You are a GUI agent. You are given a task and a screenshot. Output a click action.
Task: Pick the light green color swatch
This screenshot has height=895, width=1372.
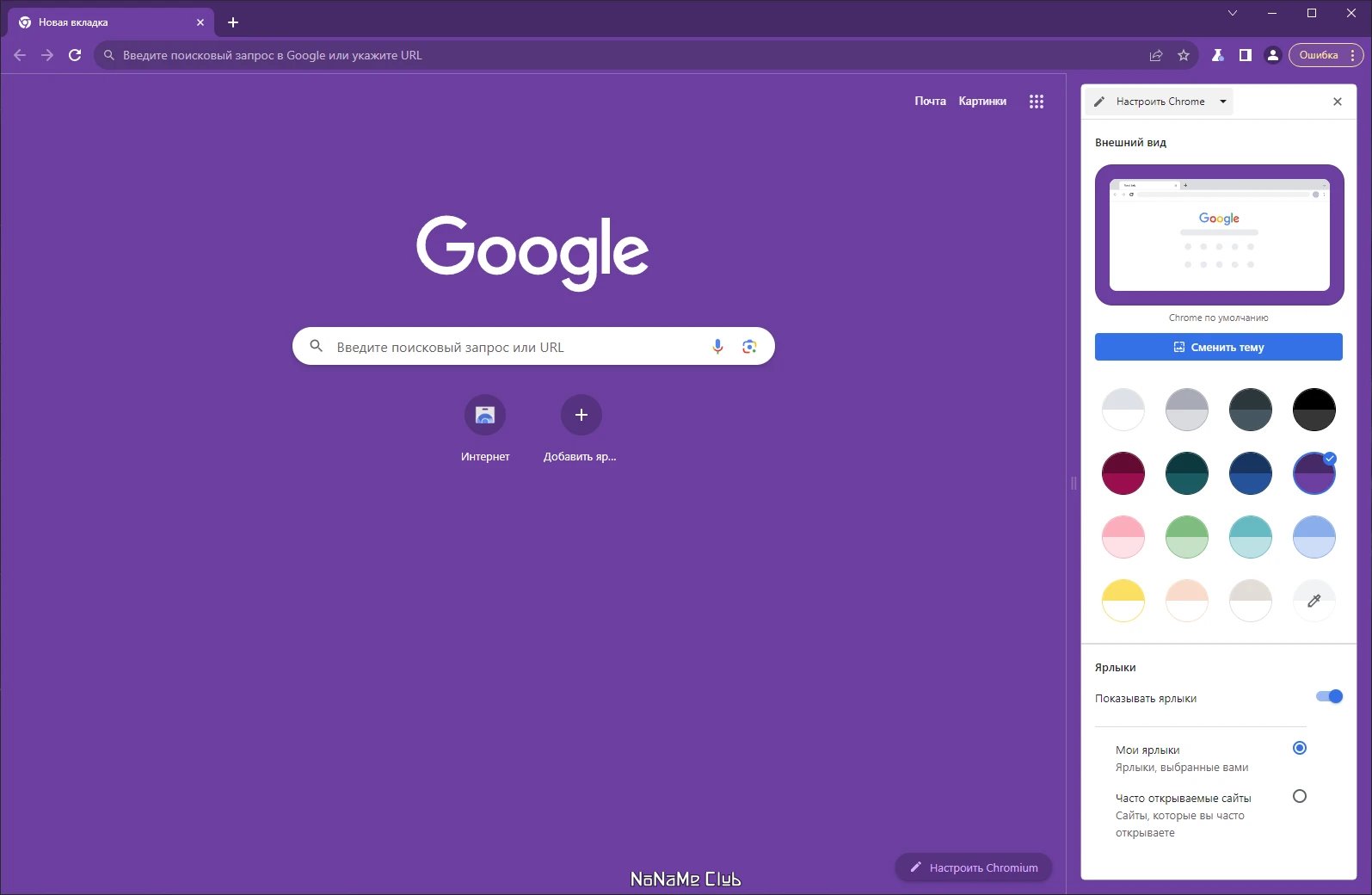click(1187, 537)
